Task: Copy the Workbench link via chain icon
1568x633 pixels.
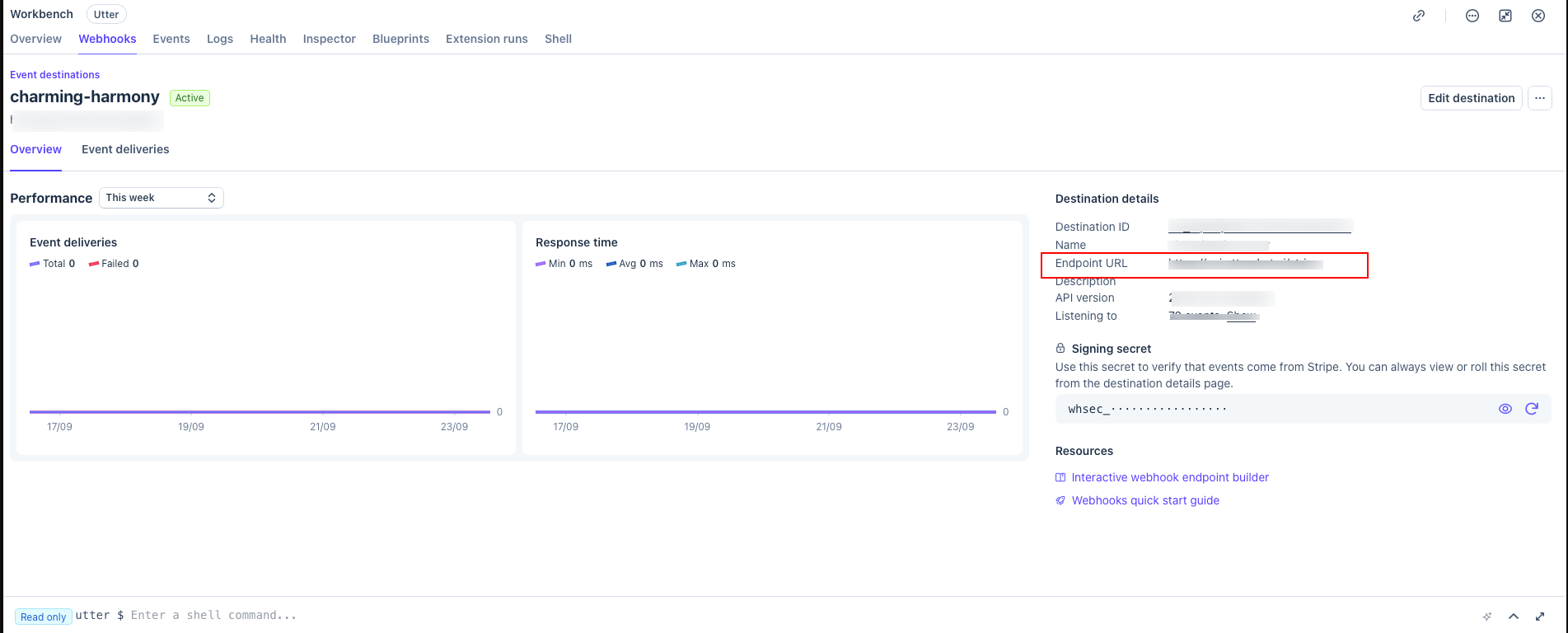Action: (x=1419, y=16)
